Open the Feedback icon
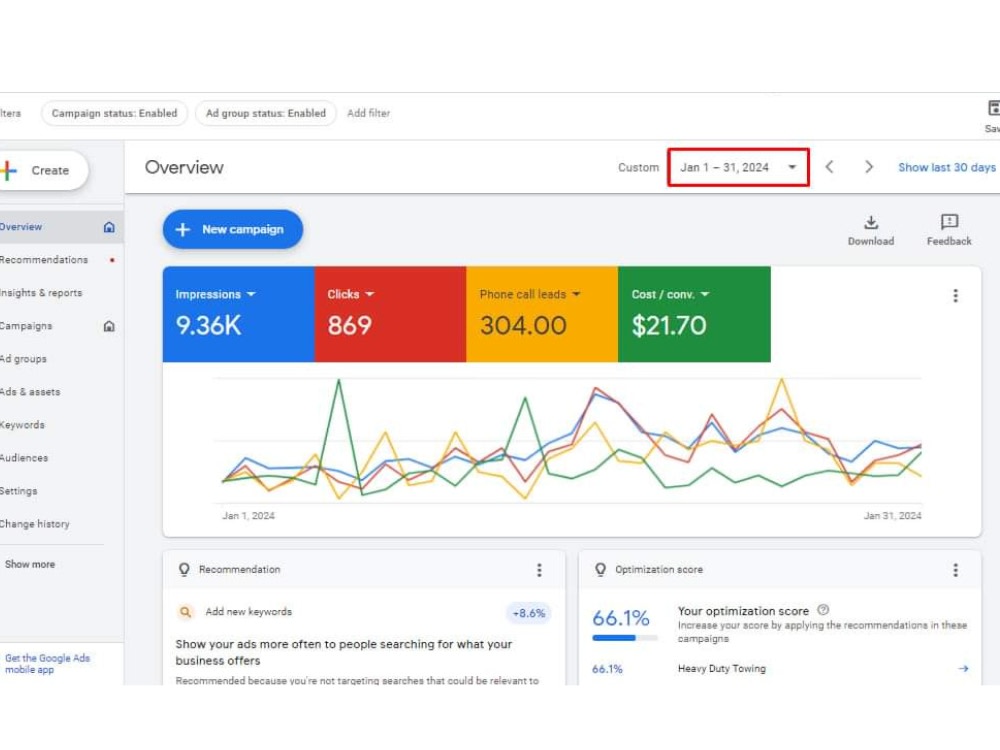This screenshot has height=750, width=1000. click(949, 230)
